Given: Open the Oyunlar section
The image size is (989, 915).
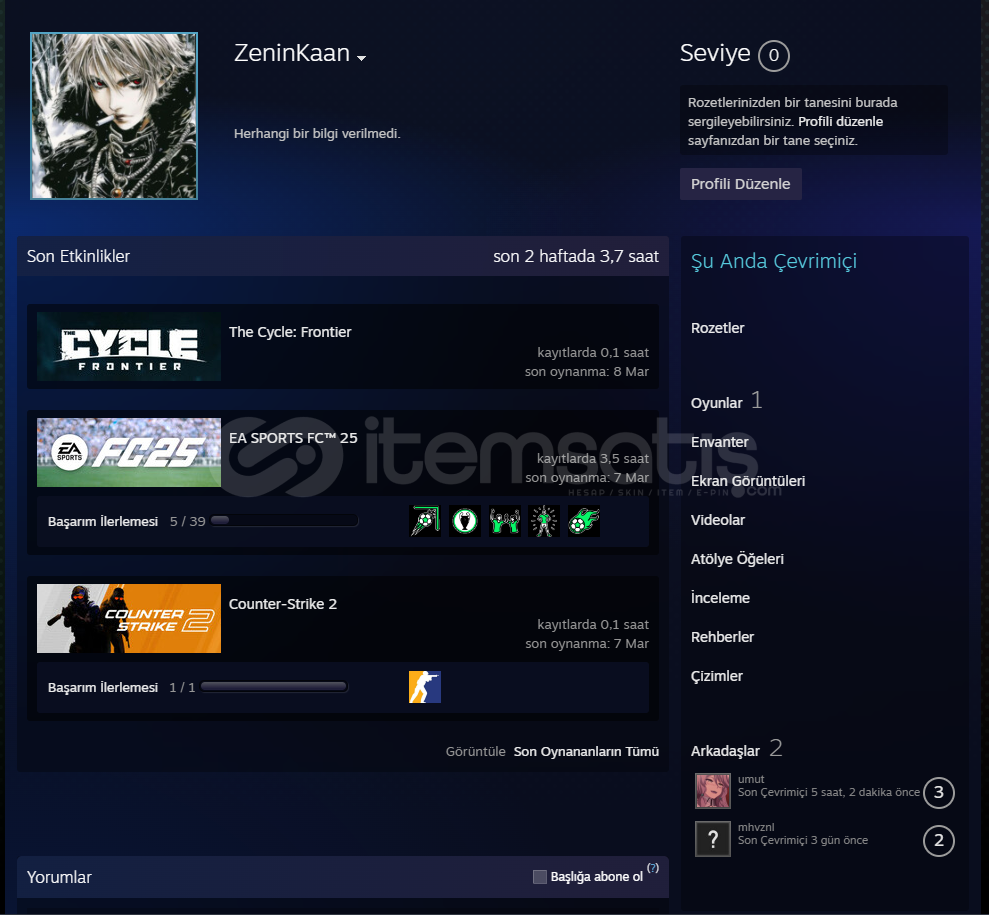Looking at the screenshot, I should click(x=717, y=403).
